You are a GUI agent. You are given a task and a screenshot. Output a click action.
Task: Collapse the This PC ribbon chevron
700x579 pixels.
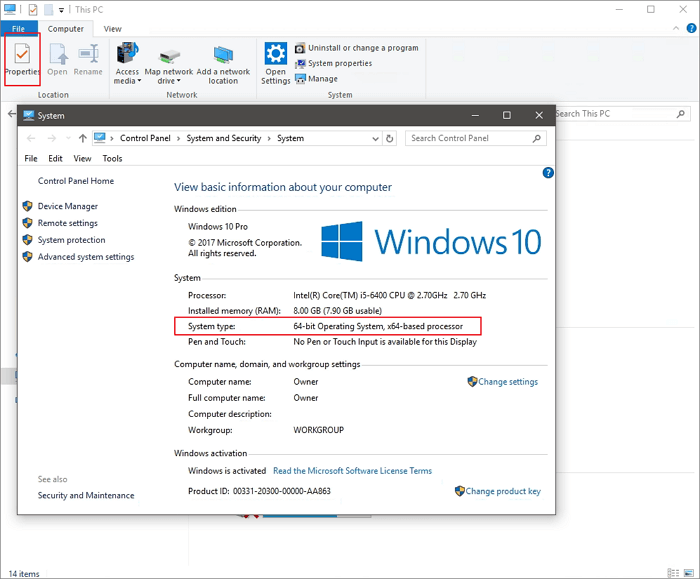(676, 28)
